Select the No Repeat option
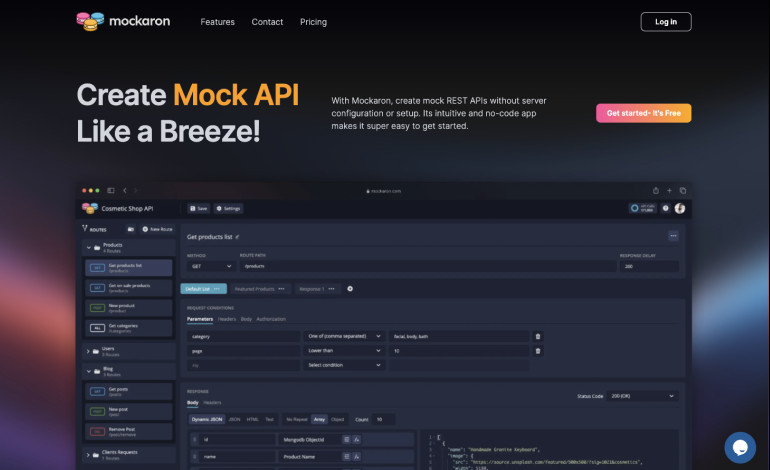The height and width of the screenshot is (470, 770). pyautogui.click(x=297, y=419)
